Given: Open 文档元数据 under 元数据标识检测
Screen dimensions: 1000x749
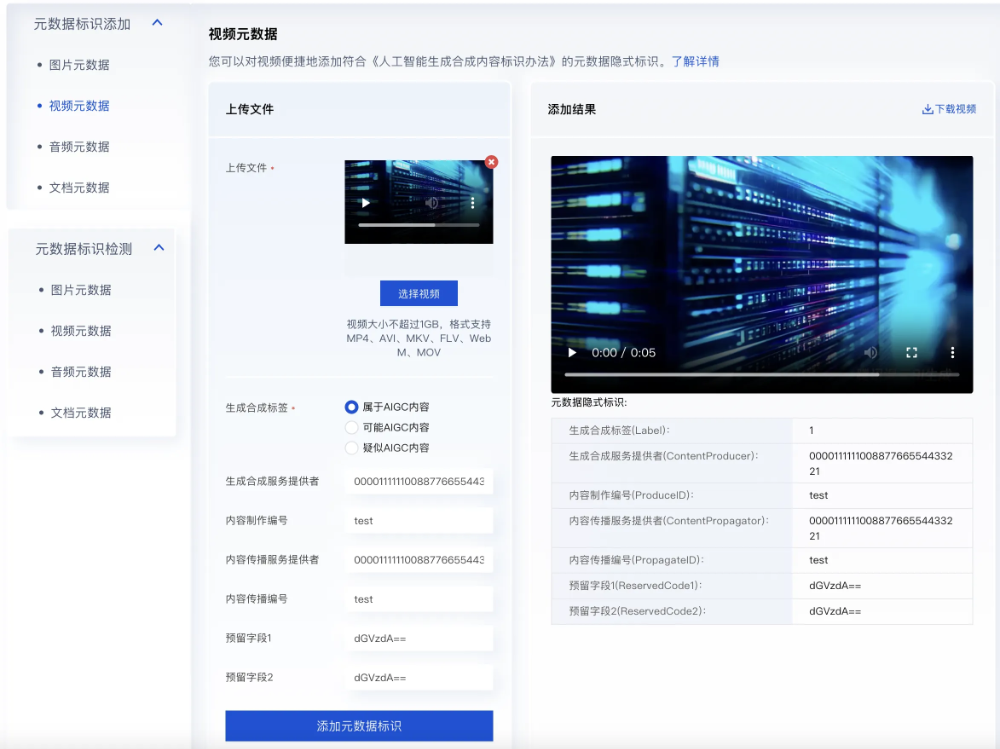Looking at the screenshot, I should coord(81,413).
